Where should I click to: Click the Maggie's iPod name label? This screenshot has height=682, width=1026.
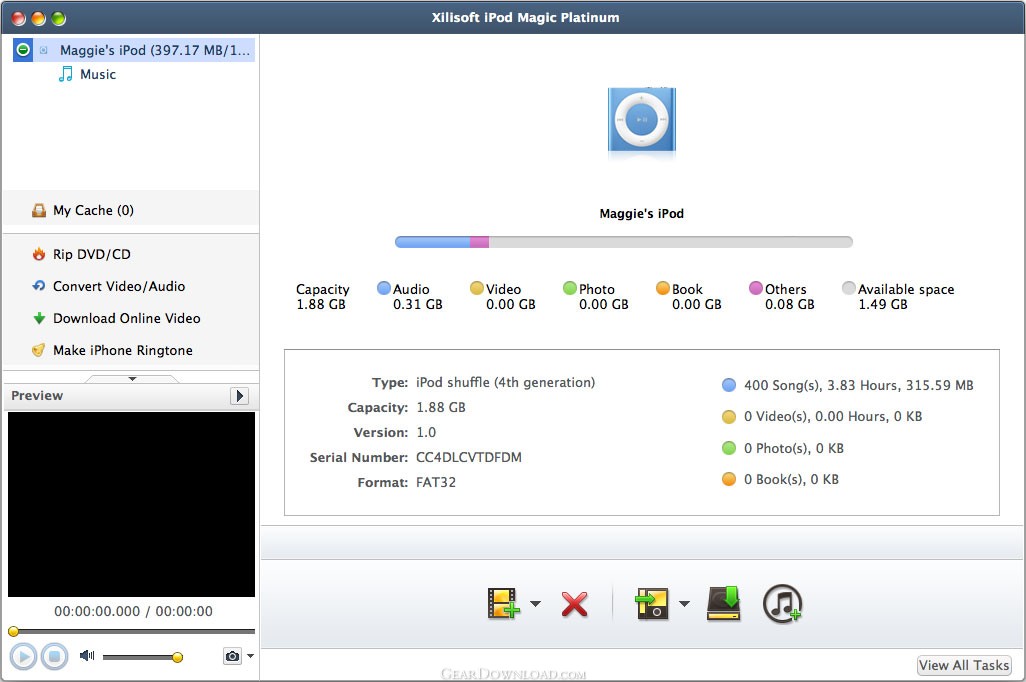point(641,213)
